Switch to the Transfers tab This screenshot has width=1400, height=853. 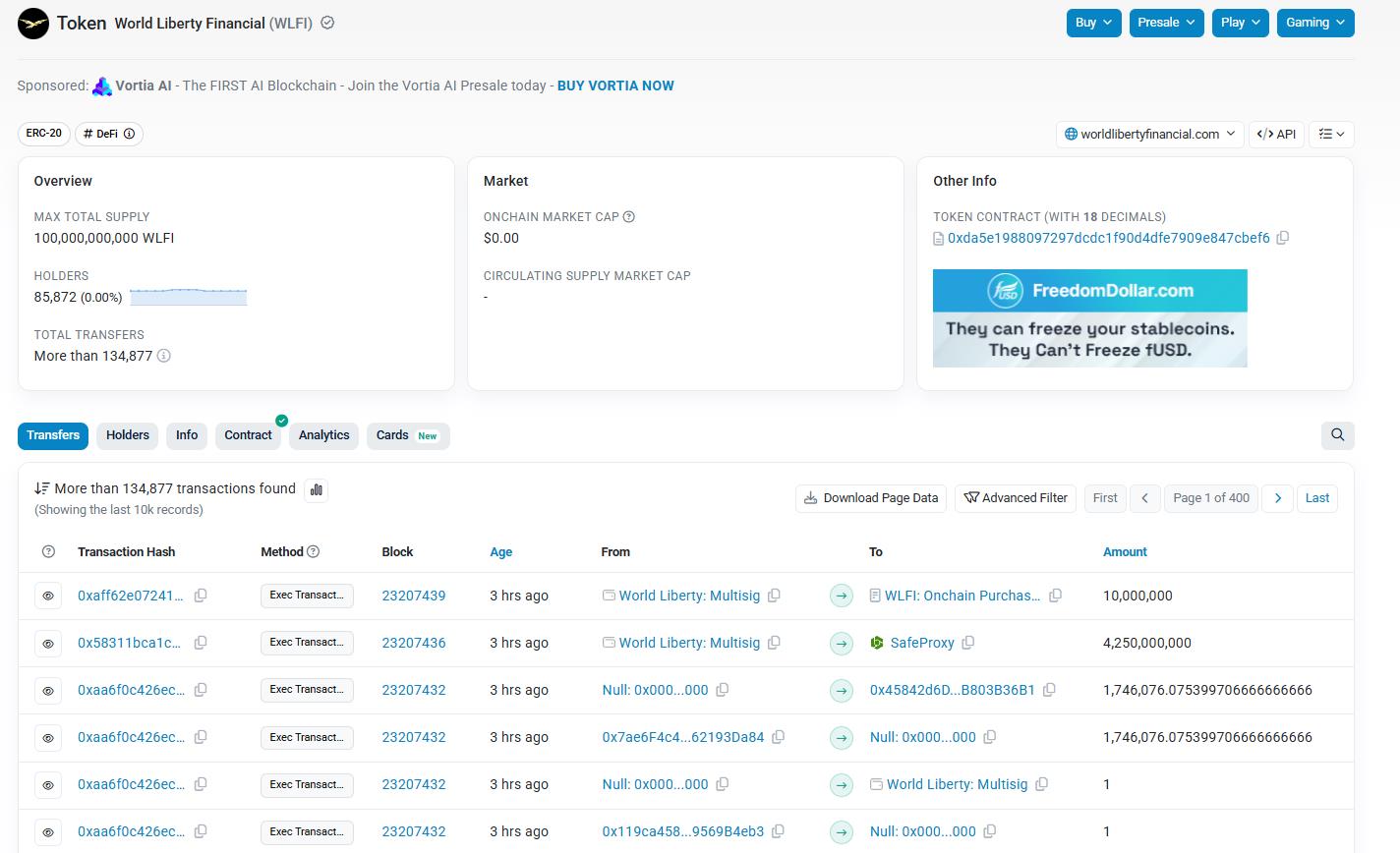53,435
